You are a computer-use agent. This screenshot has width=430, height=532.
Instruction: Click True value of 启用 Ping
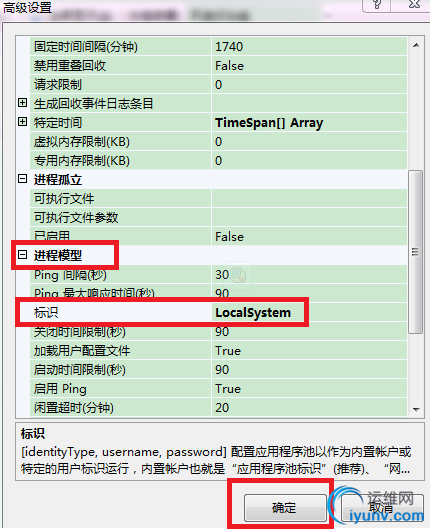tap(309, 388)
